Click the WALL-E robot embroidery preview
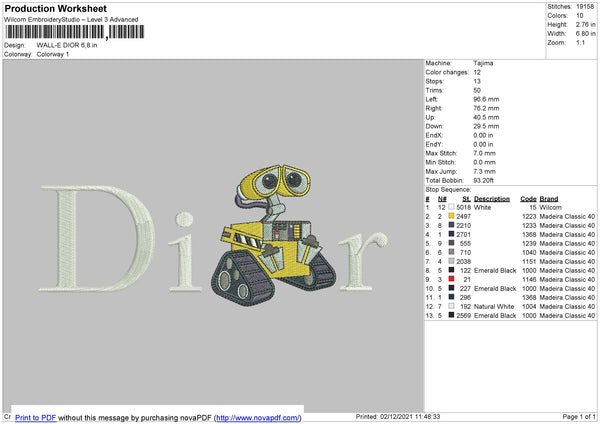The width and height of the screenshot is (600, 424). (x=274, y=235)
